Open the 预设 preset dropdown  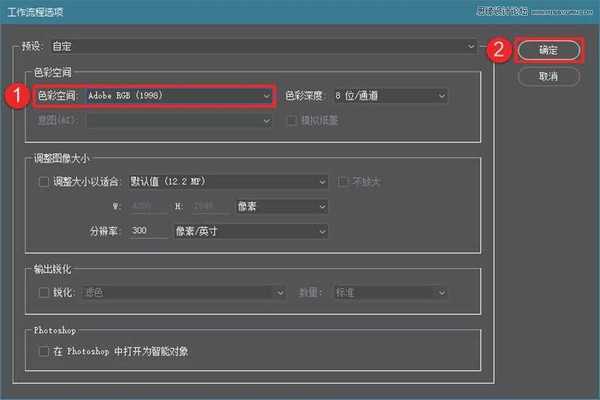click(x=263, y=47)
